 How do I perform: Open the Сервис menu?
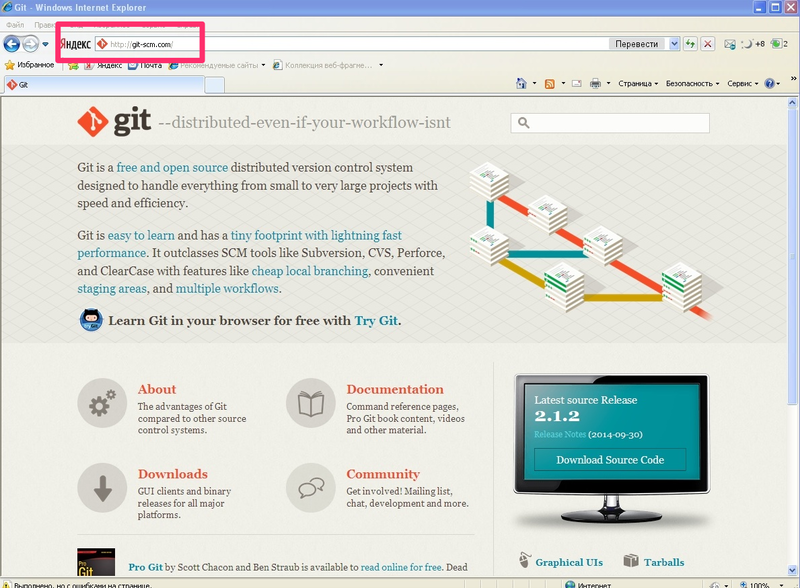(x=742, y=83)
